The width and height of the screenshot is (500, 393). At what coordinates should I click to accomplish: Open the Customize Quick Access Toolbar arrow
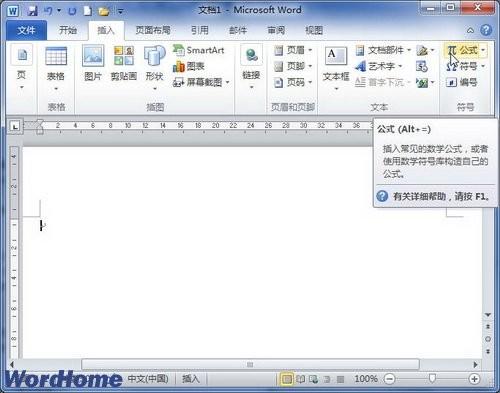[x=120, y=12]
